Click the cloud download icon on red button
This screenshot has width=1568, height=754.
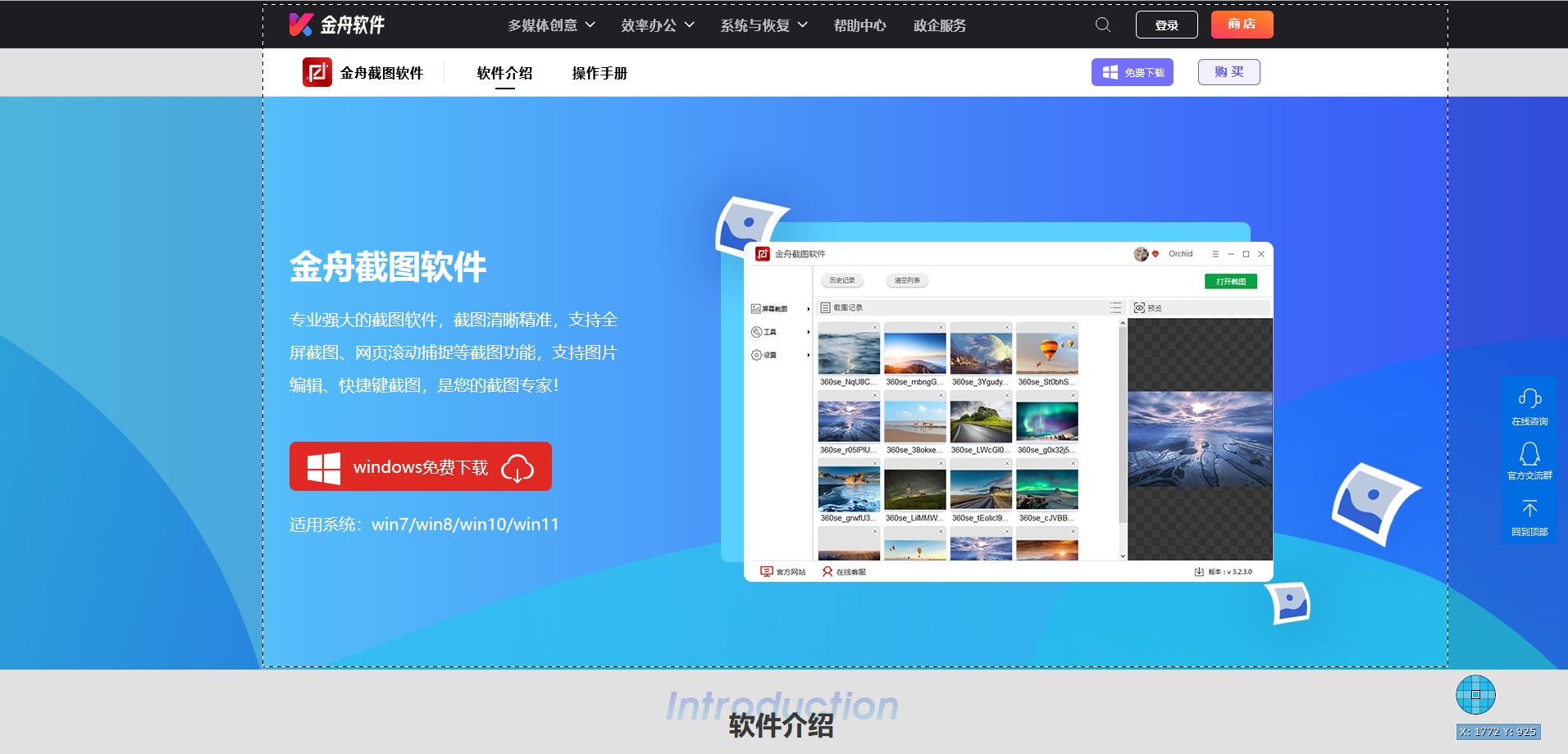[x=517, y=468]
